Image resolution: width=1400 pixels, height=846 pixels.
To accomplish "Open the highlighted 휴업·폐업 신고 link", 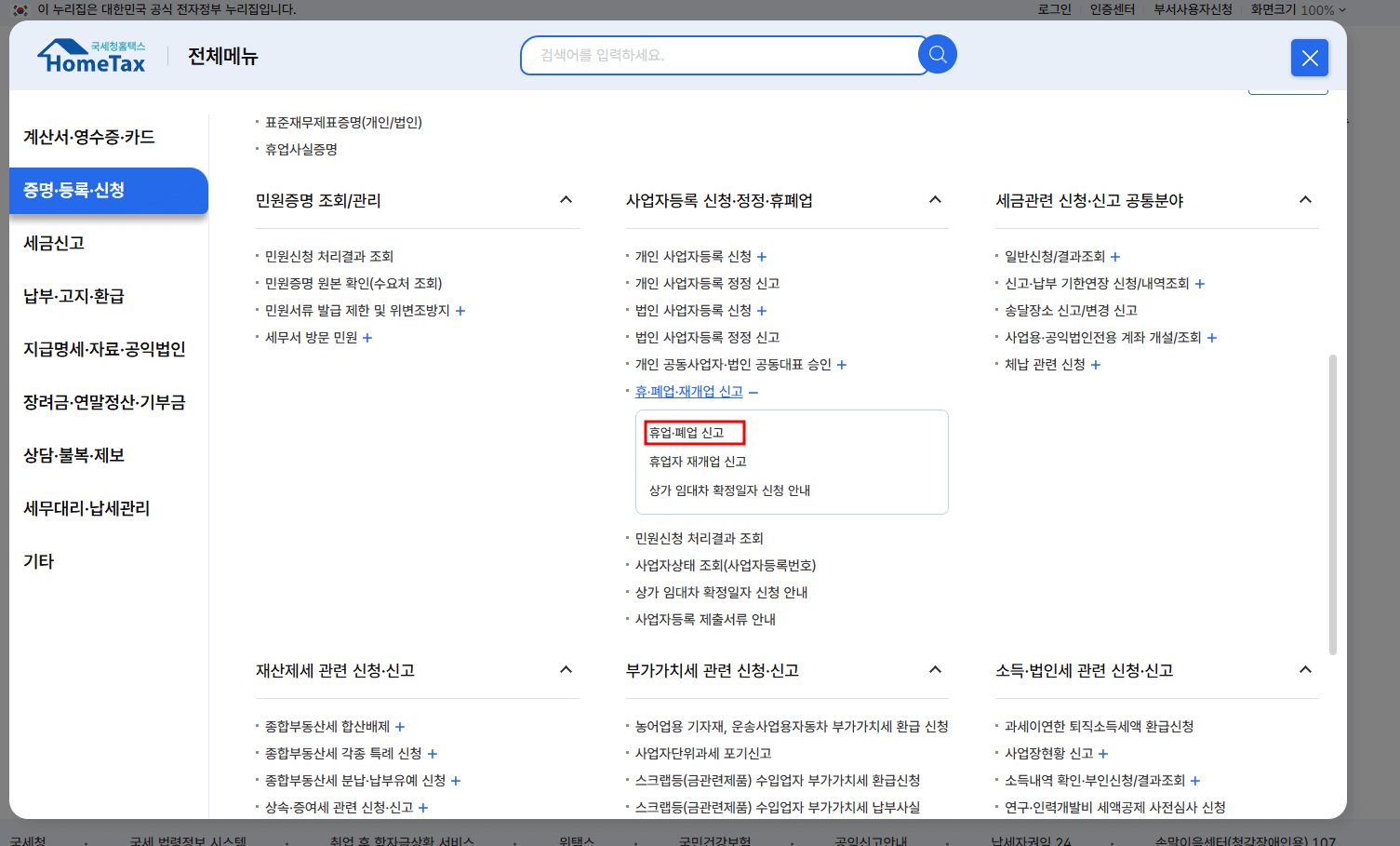I will click(x=693, y=432).
